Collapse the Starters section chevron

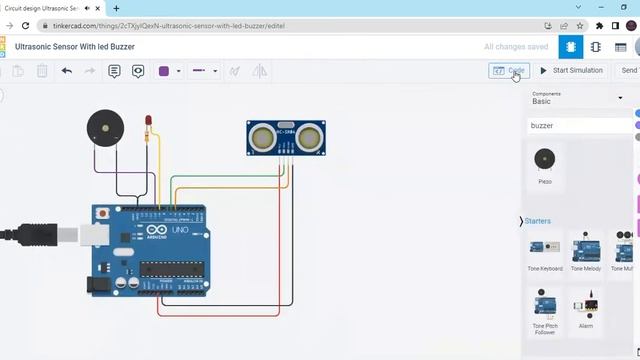[x=521, y=221]
